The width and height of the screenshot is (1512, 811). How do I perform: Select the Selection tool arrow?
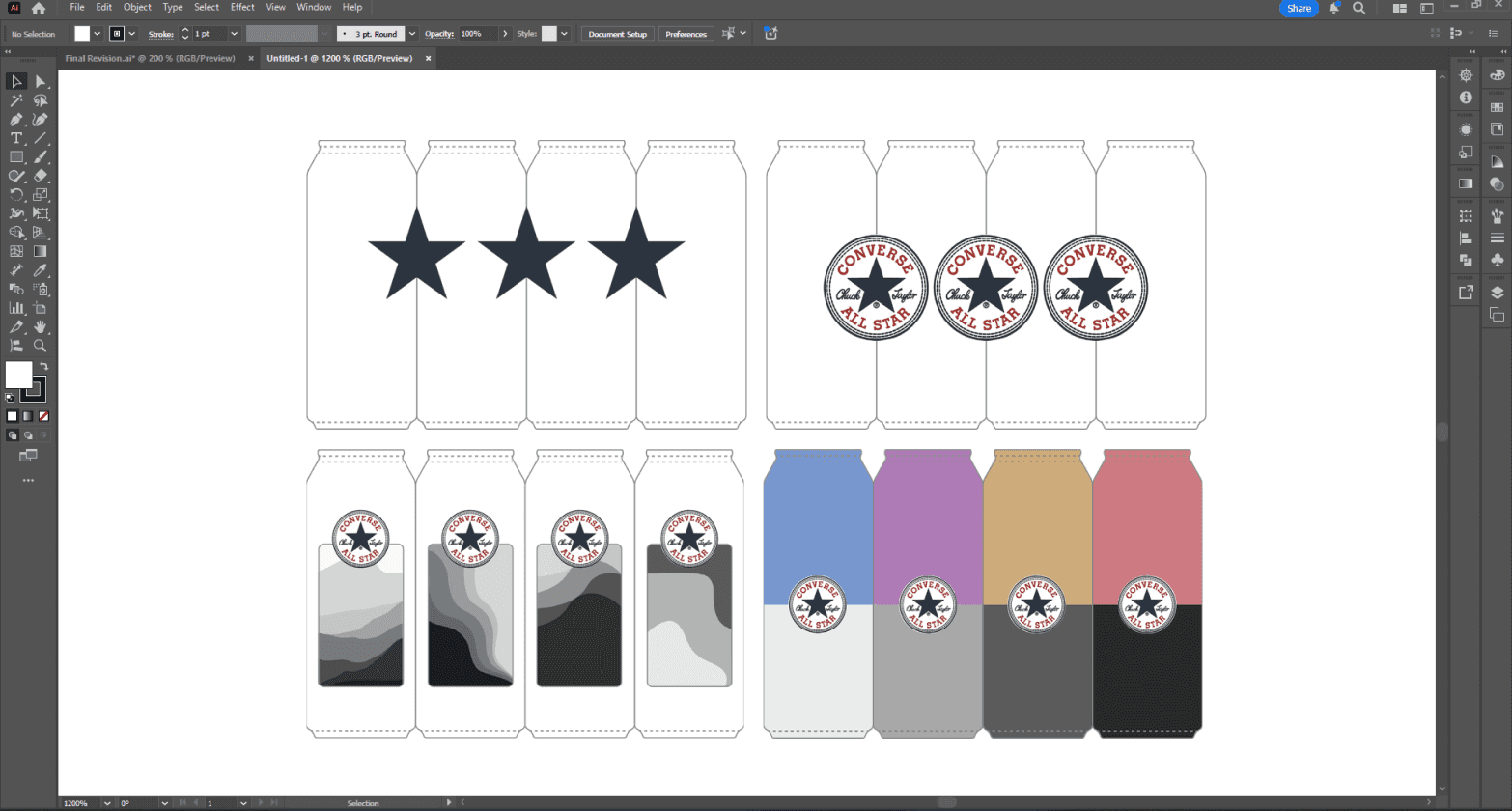[16, 82]
